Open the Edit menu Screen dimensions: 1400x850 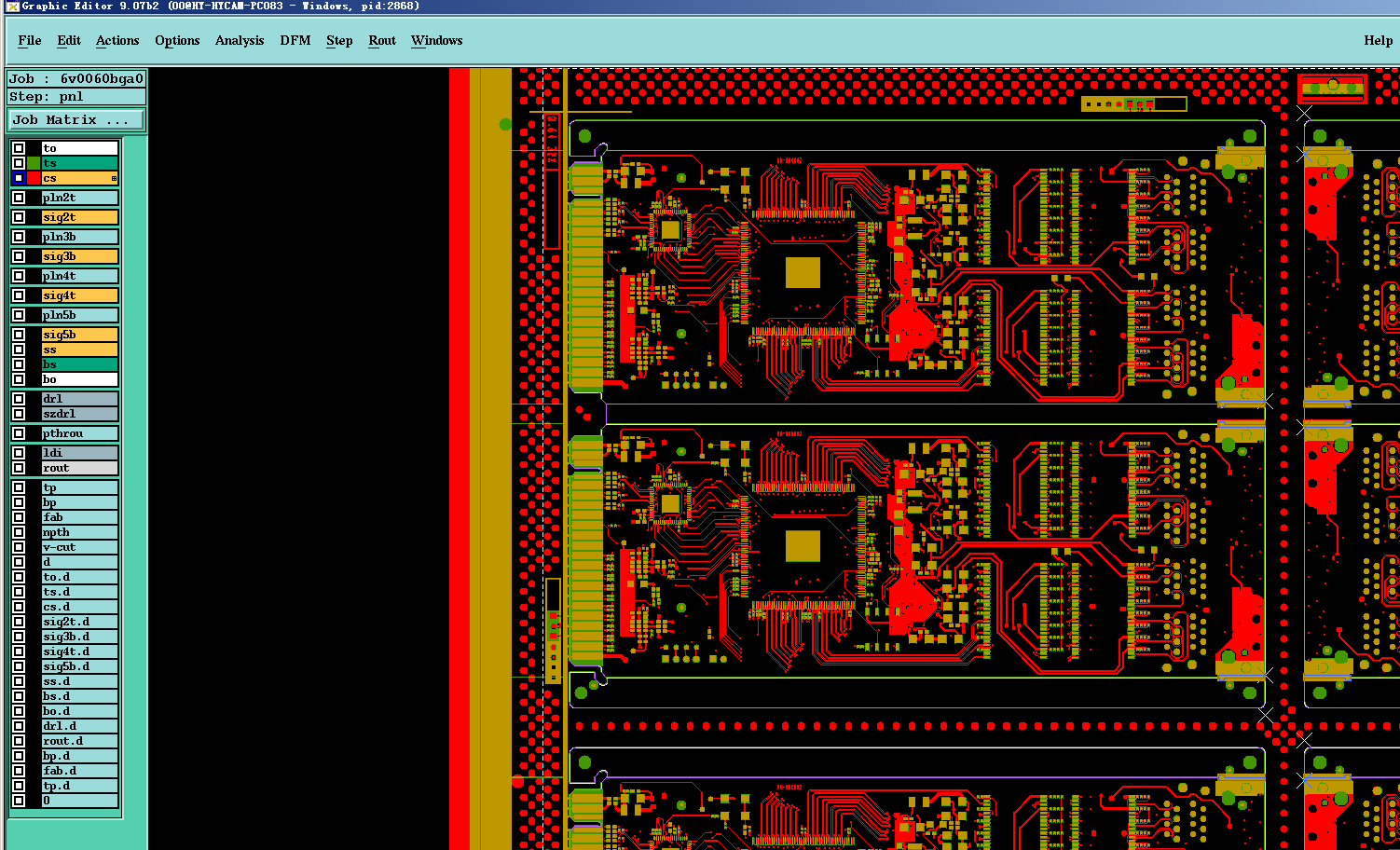point(69,40)
